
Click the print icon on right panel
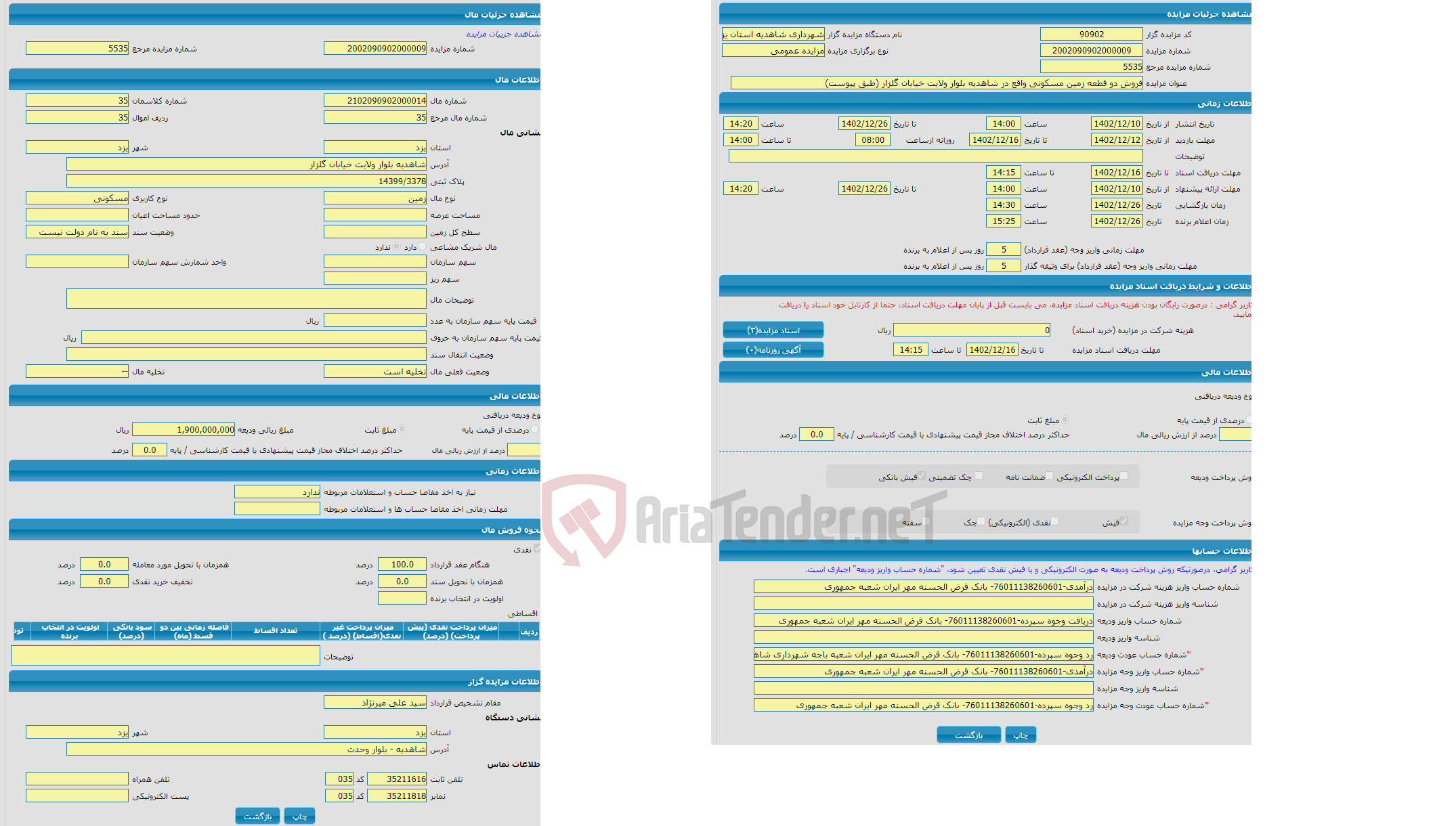tap(1024, 735)
